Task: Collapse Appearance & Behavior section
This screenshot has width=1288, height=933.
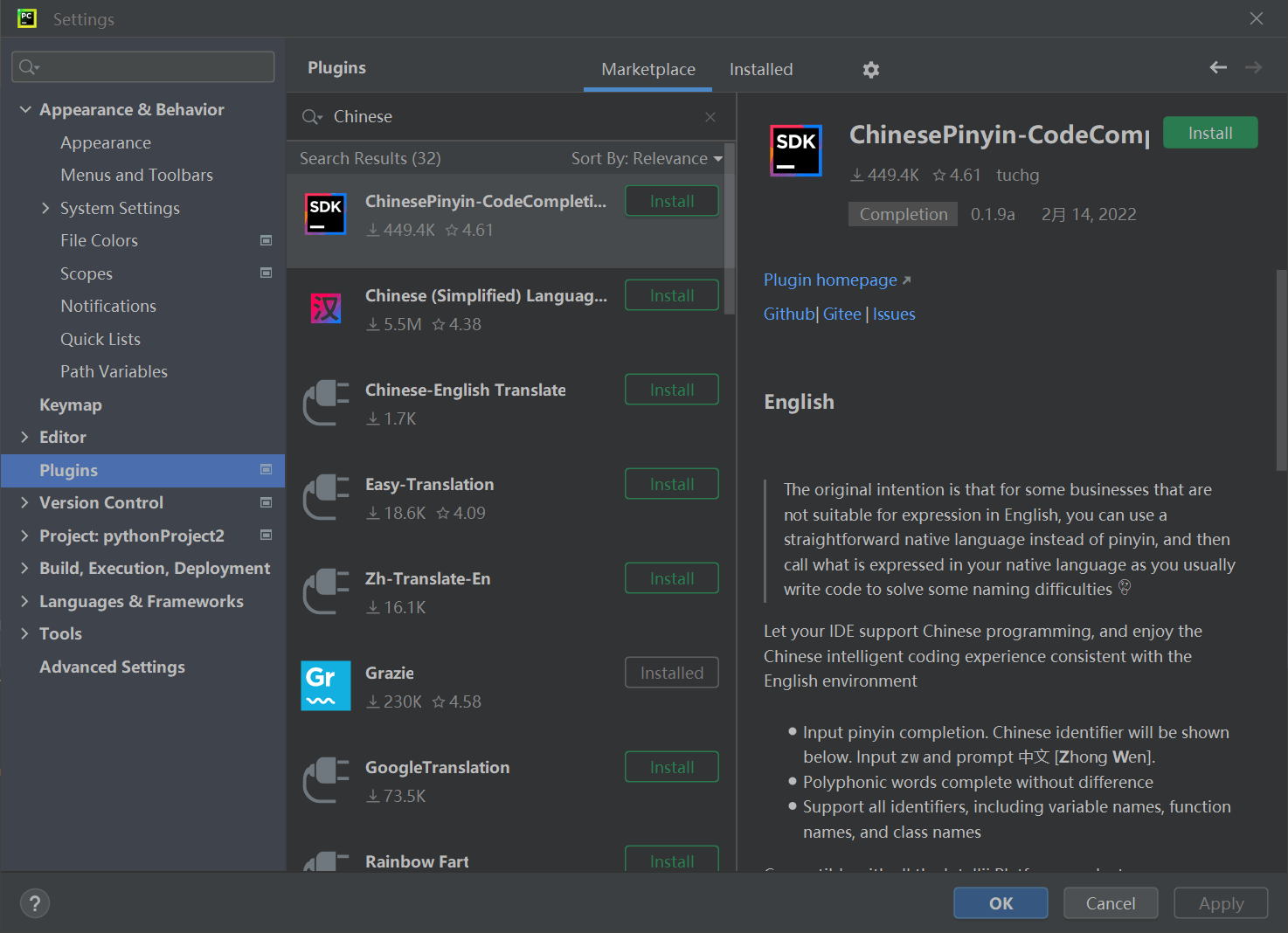Action: (x=25, y=109)
